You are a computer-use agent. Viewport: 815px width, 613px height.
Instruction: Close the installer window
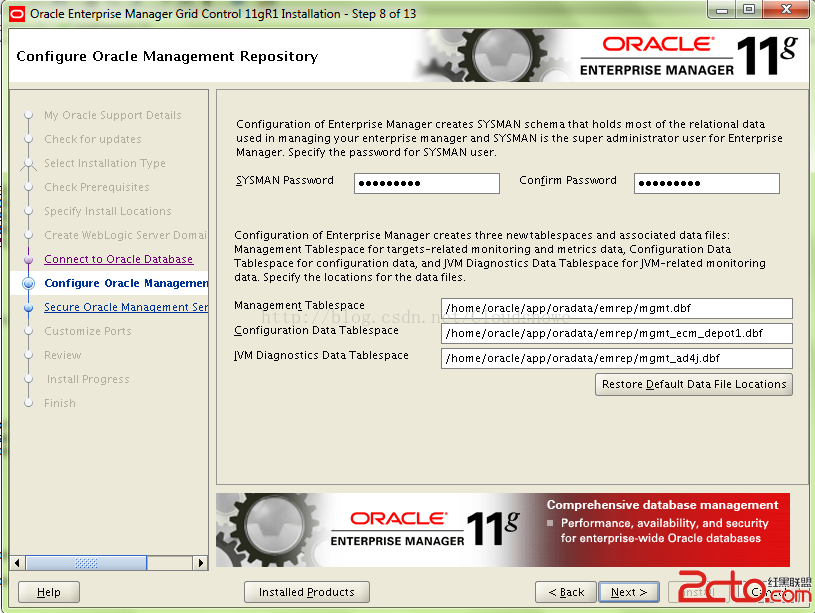[x=787, y=10]
